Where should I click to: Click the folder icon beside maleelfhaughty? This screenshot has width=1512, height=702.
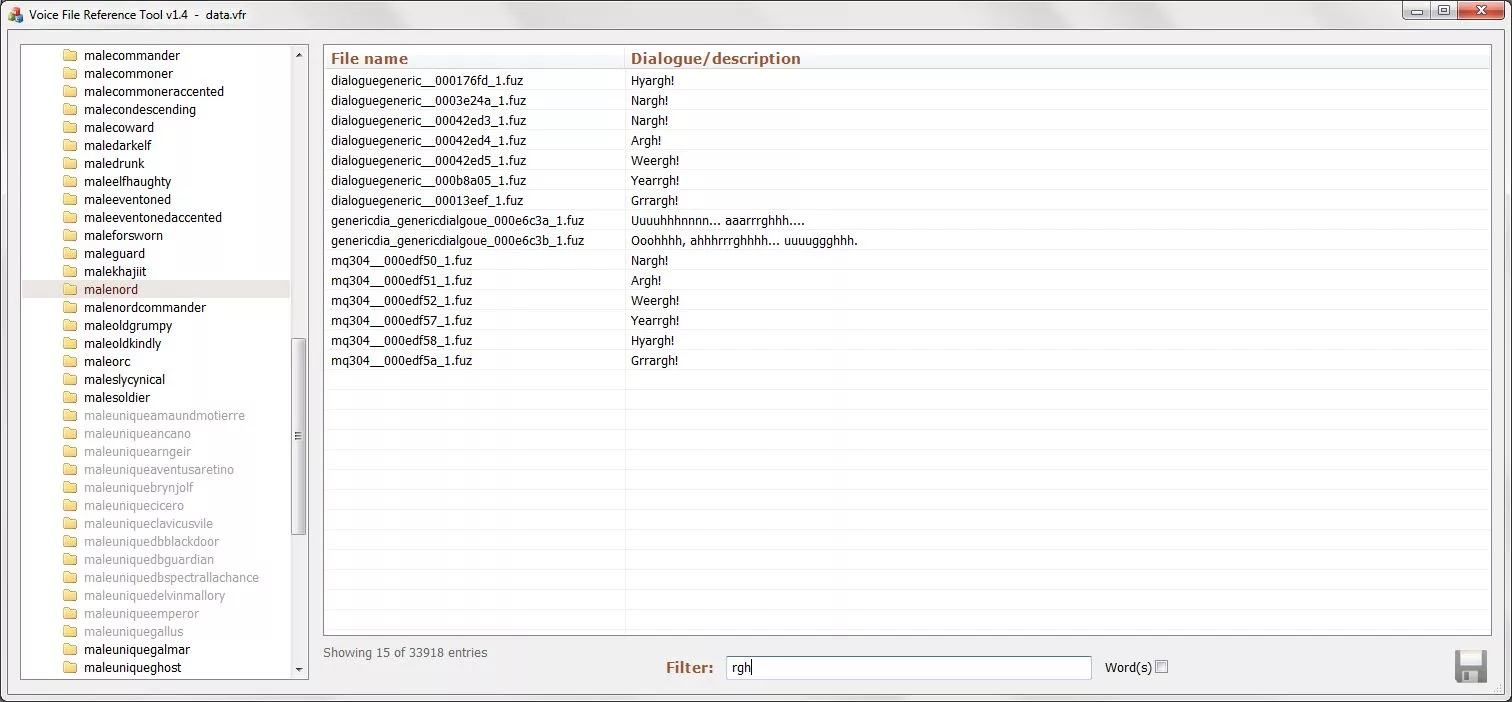[x=70, y=182]
